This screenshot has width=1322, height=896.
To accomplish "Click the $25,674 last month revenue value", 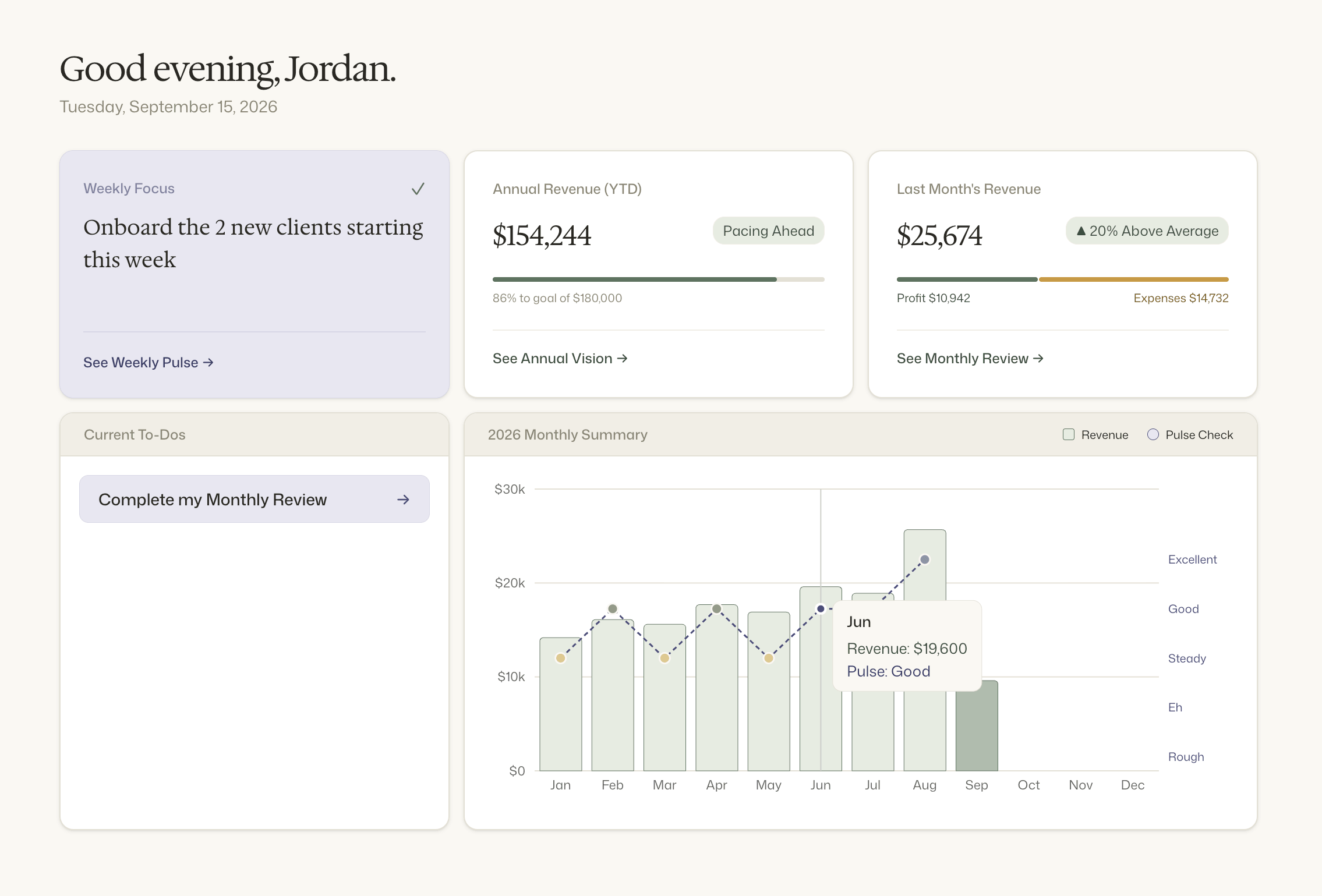I will [x=939, y=235].
